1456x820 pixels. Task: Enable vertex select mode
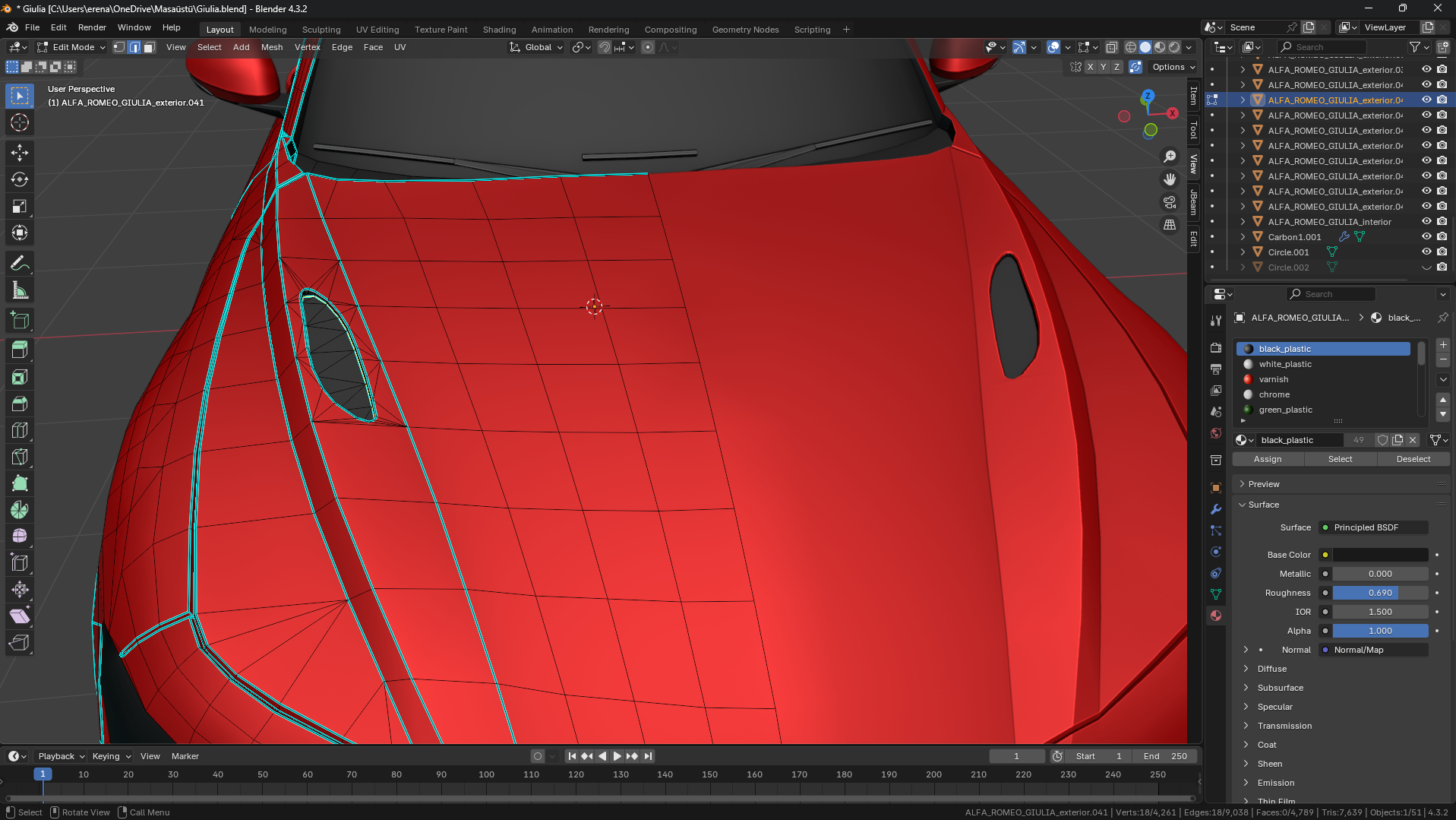click(119, 47)
